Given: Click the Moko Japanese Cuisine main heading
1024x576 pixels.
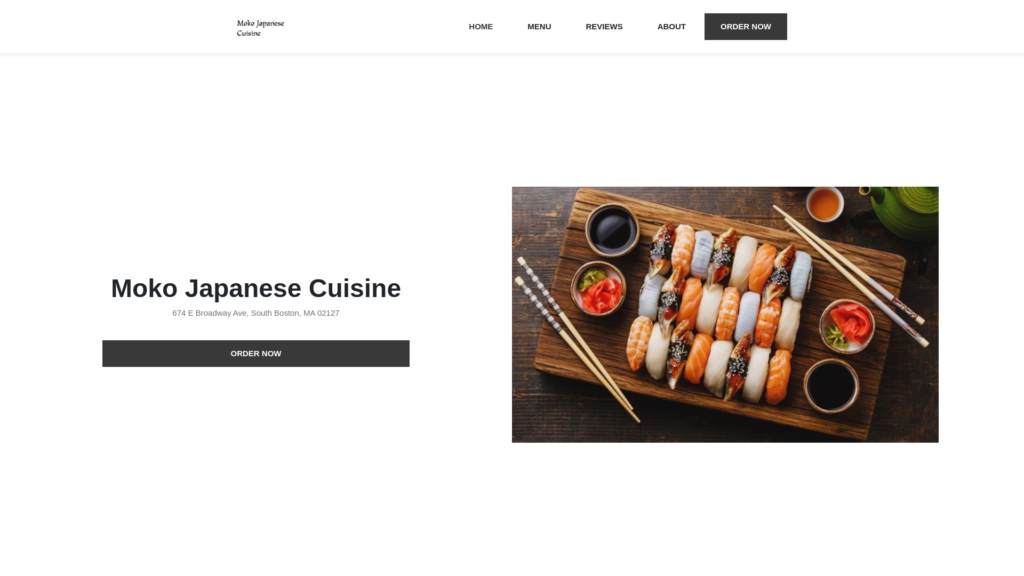Looking at the screenshot, I should [x=256, y=288].
